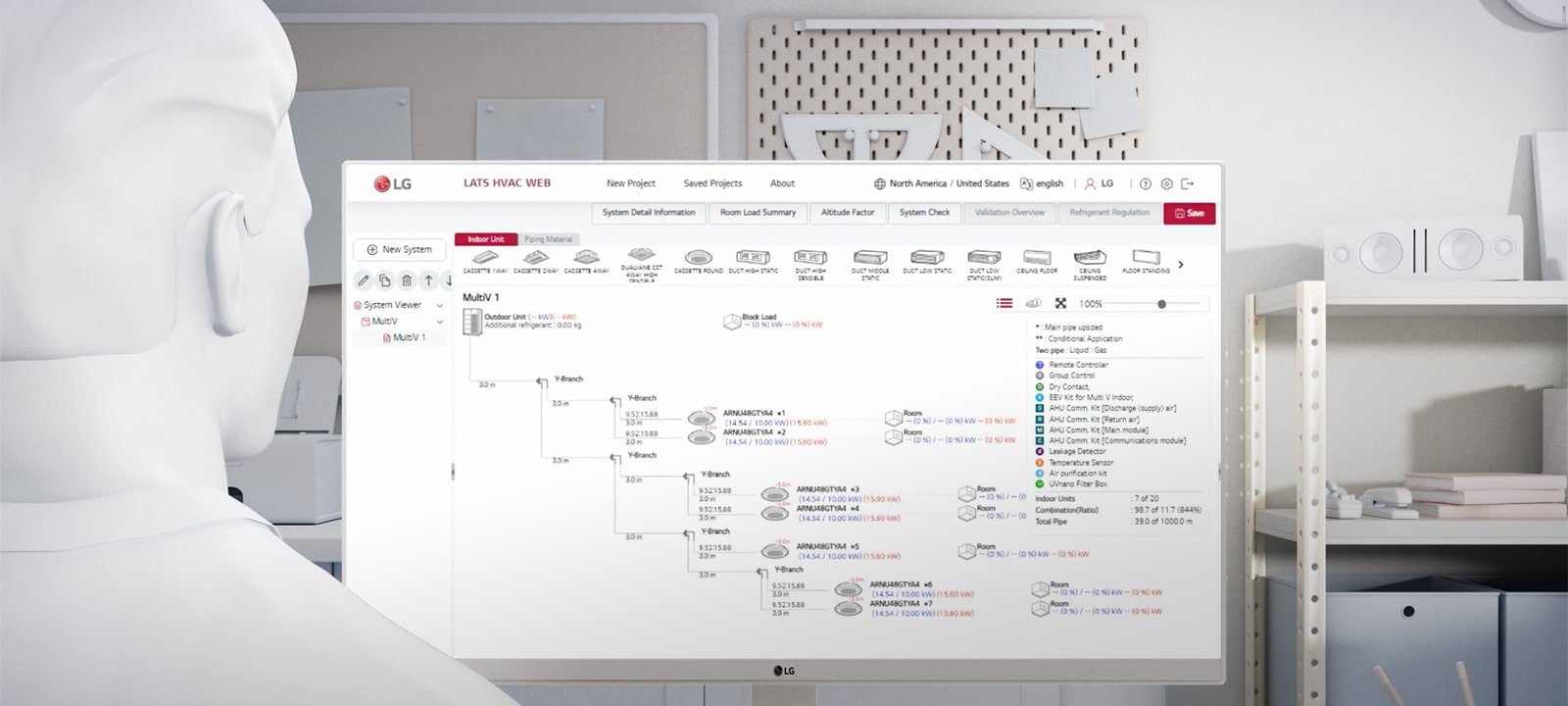Viewport: 1568px width, 706px height.
Task: Switch to the Indoor Unit tab
Action: click(x=485, y=239)
